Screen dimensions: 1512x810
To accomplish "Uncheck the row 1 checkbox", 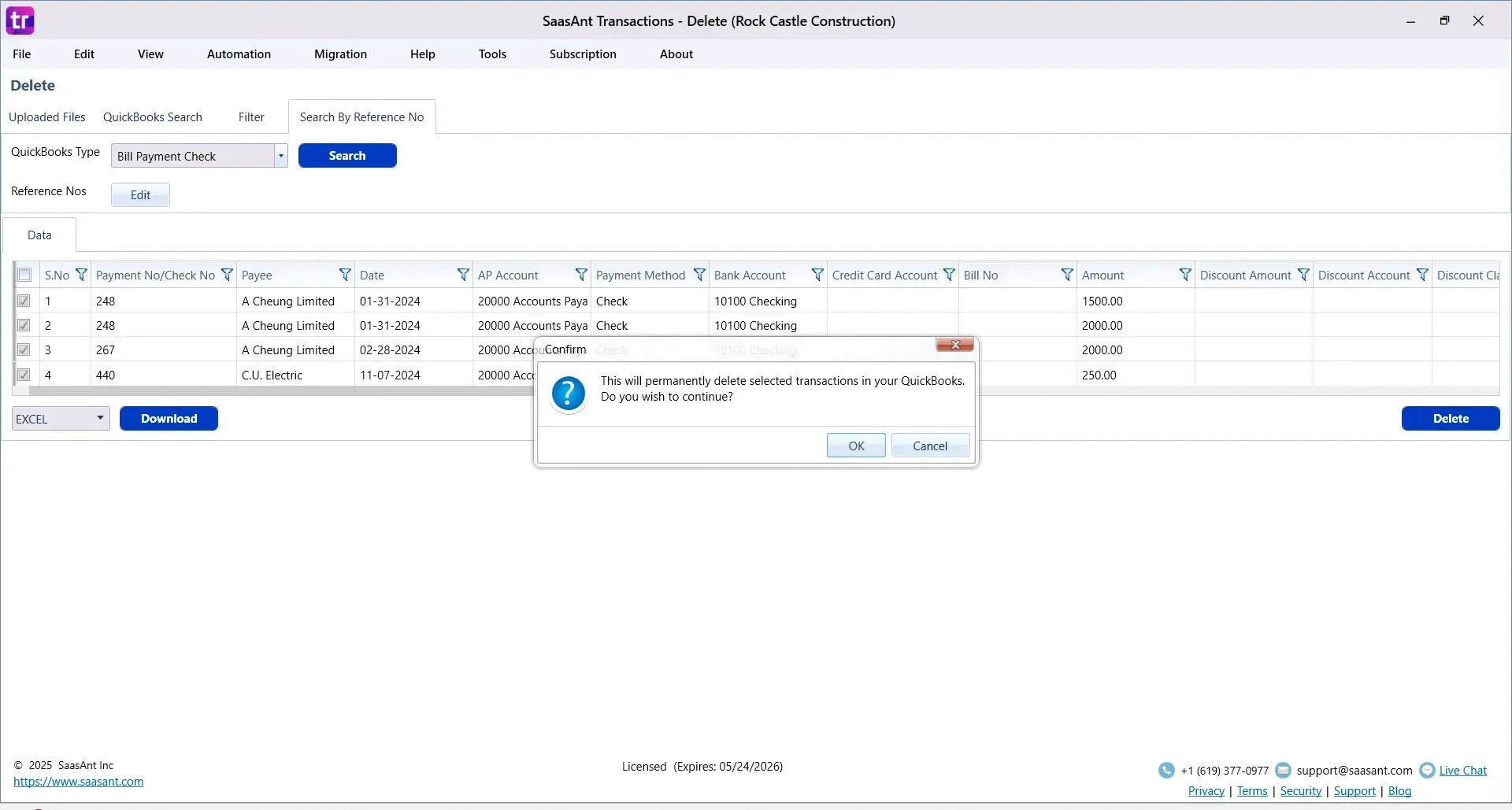I will pos(24,301).
